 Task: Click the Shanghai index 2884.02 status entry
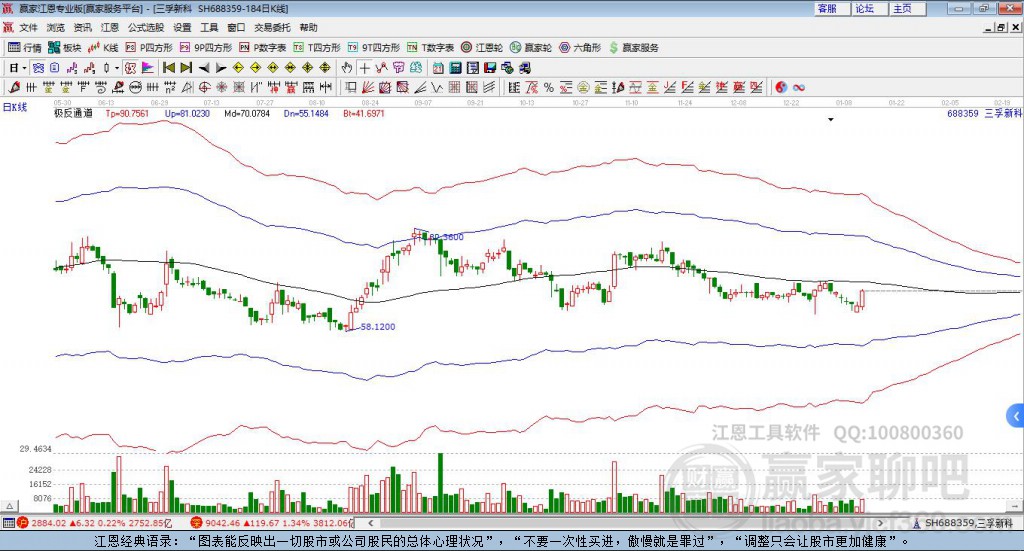(94, 523)
